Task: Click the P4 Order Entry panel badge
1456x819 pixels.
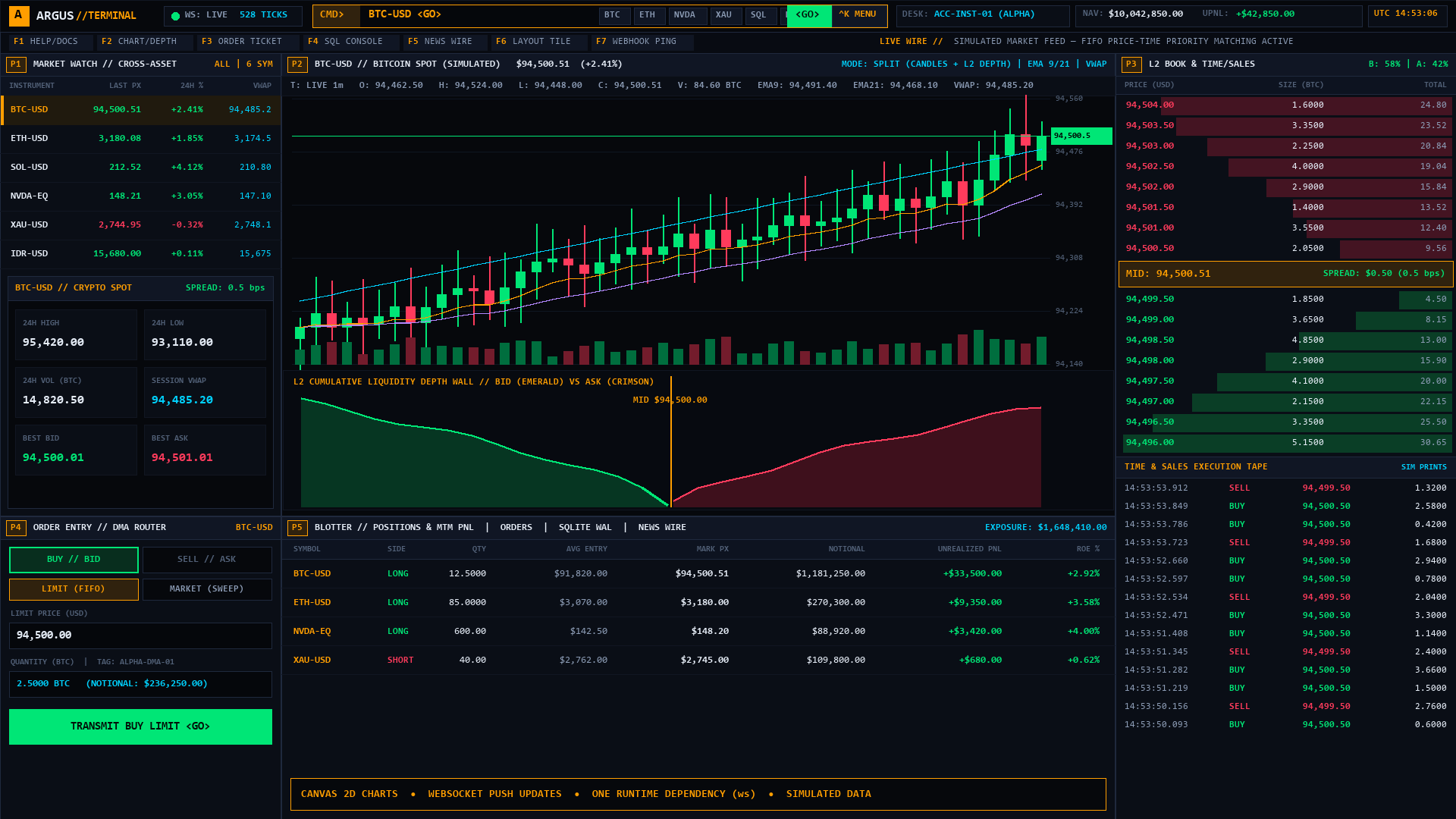Action: coord(15,528)
